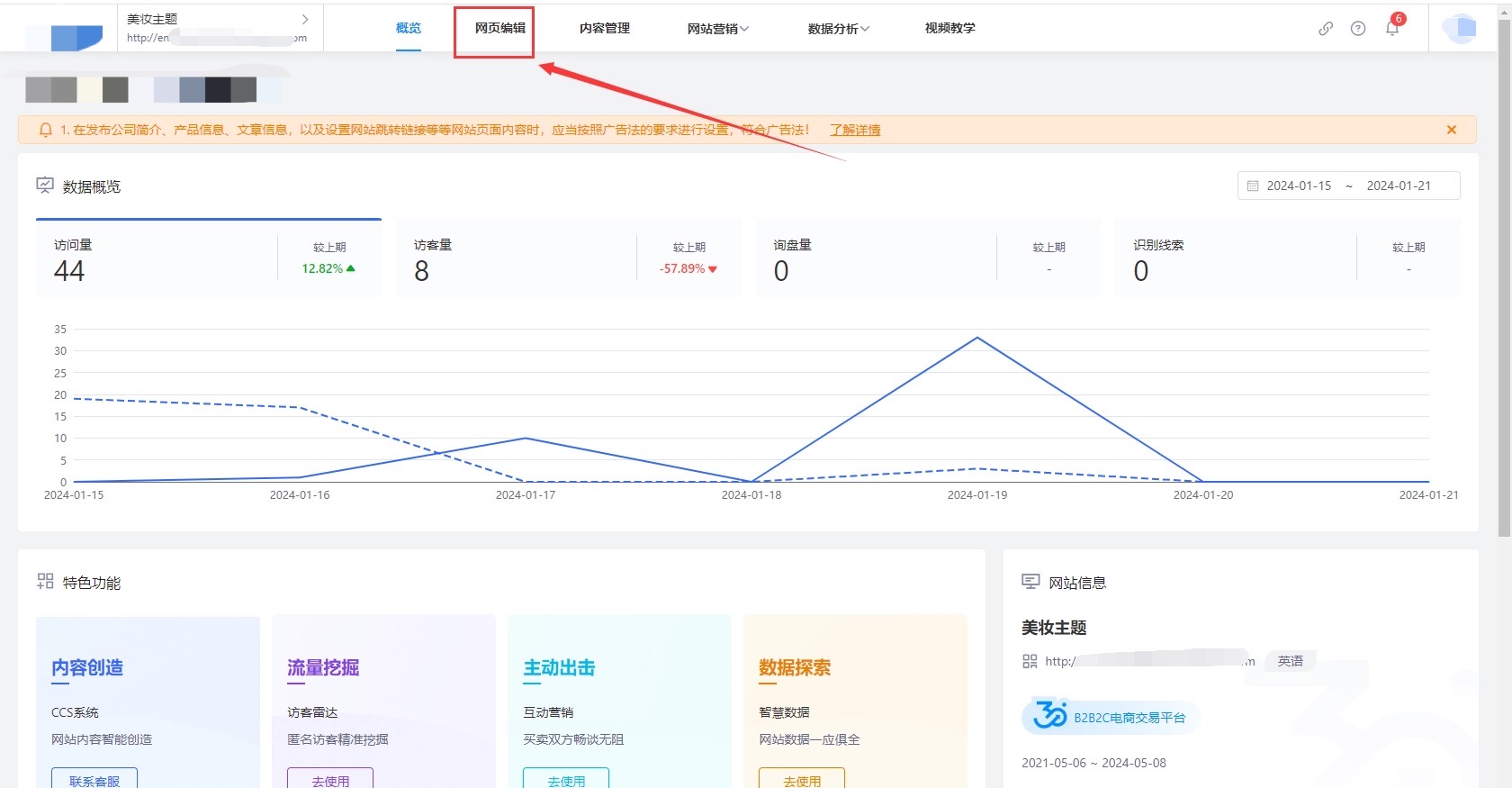1512x788 pixels.
Task: Expand the 网站营销 dropdown menu
Action: pyautogui.click(x=717, y=28)
